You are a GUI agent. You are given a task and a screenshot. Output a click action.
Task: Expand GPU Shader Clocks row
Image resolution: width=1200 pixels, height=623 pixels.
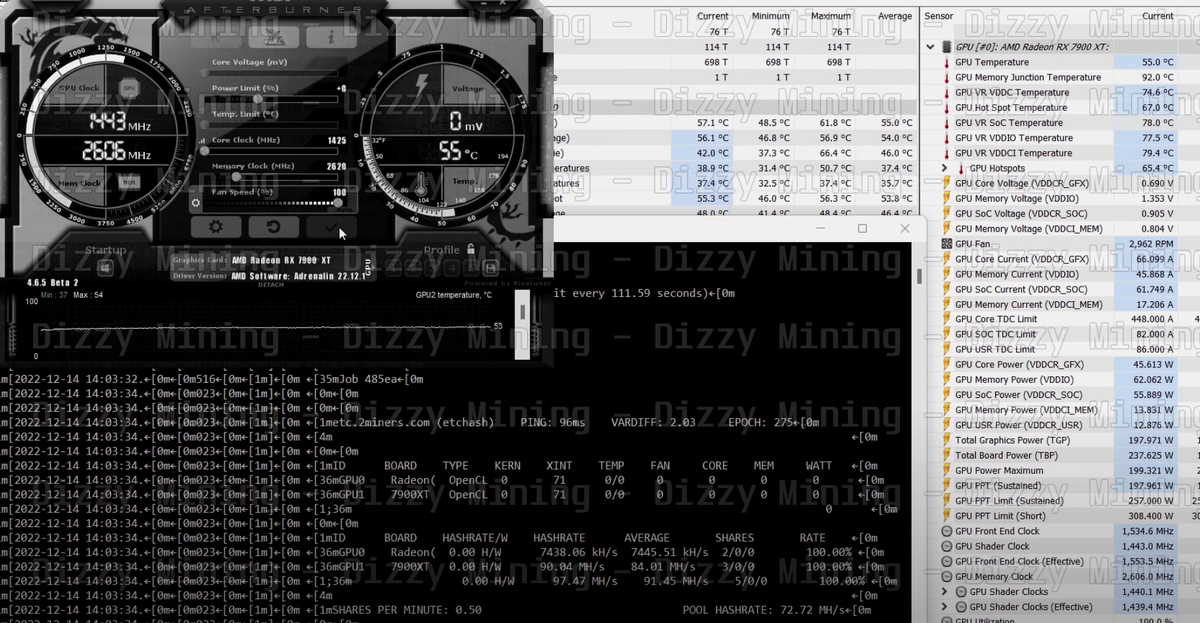pos(945,592)
